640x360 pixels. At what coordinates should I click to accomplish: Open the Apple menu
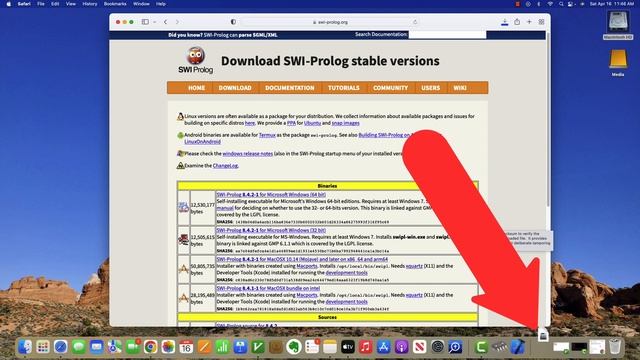(9, 4)
